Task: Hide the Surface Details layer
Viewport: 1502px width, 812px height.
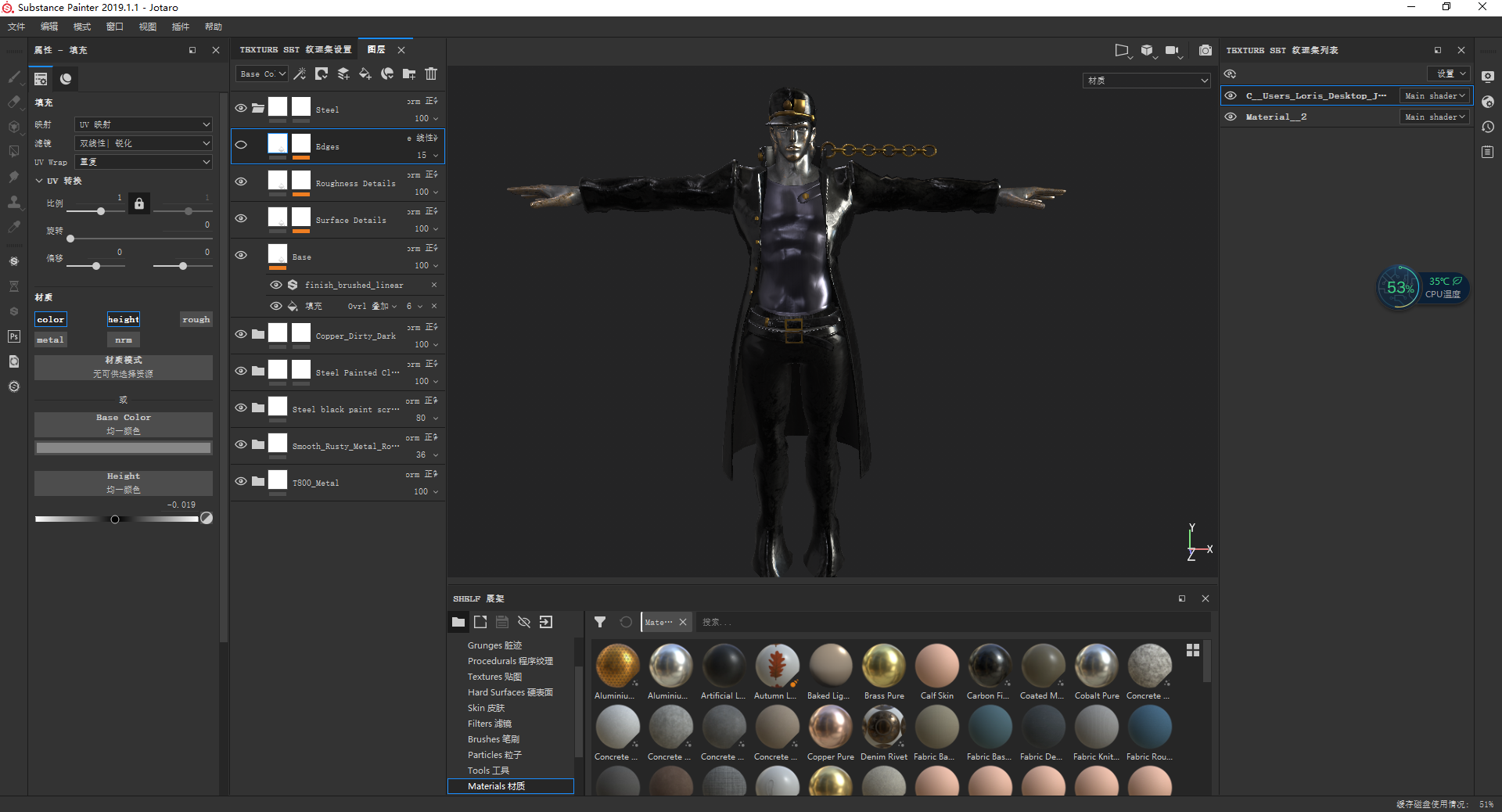Action: 241,218
